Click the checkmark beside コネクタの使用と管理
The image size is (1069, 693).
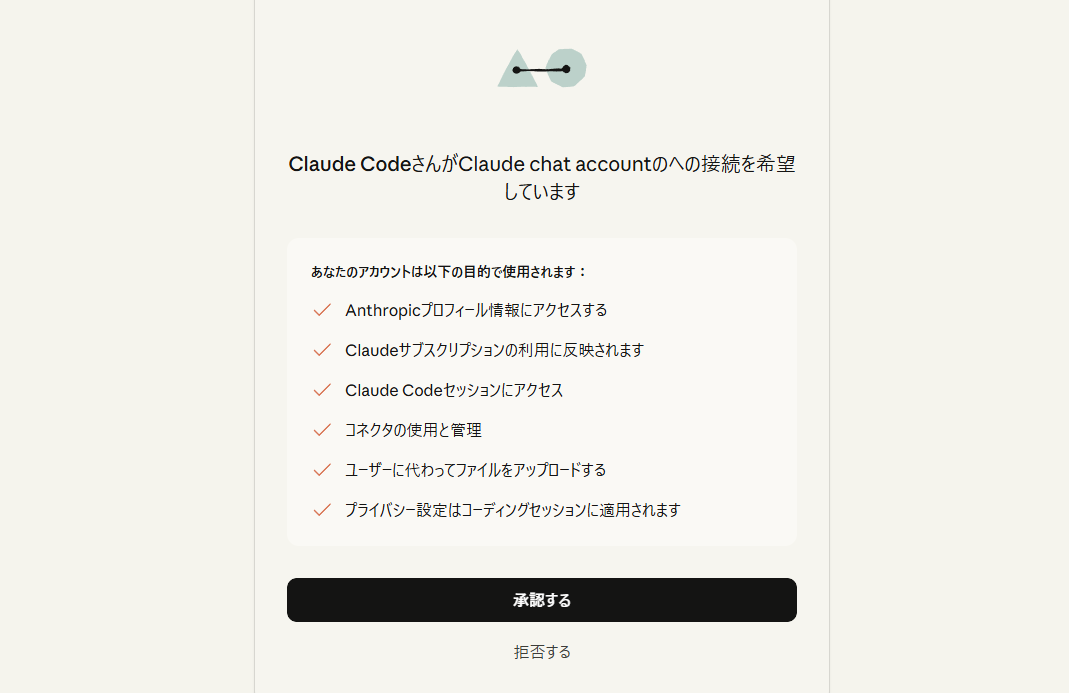(x=321, y=430)
